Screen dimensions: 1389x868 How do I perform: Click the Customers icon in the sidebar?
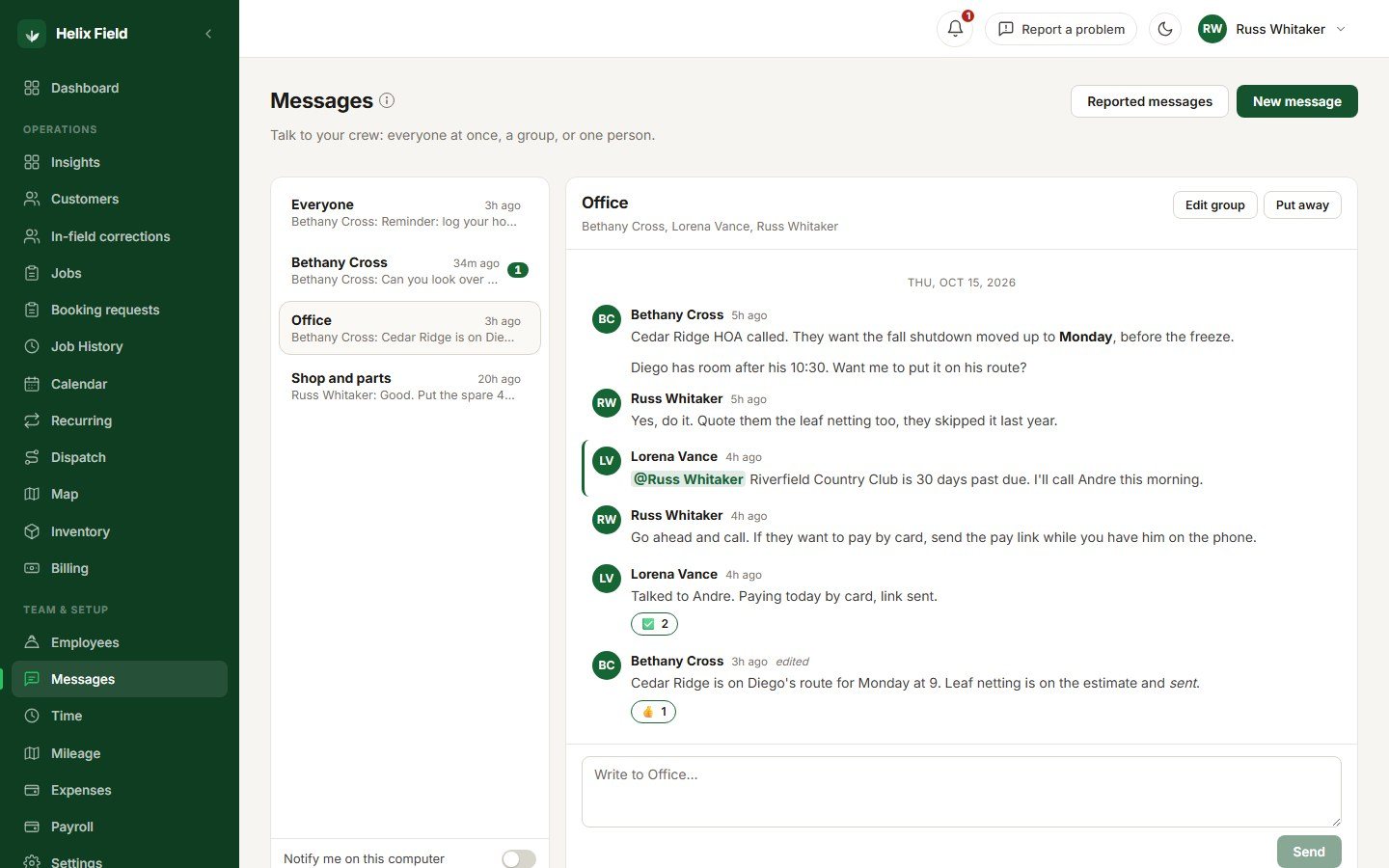(32, 199)
